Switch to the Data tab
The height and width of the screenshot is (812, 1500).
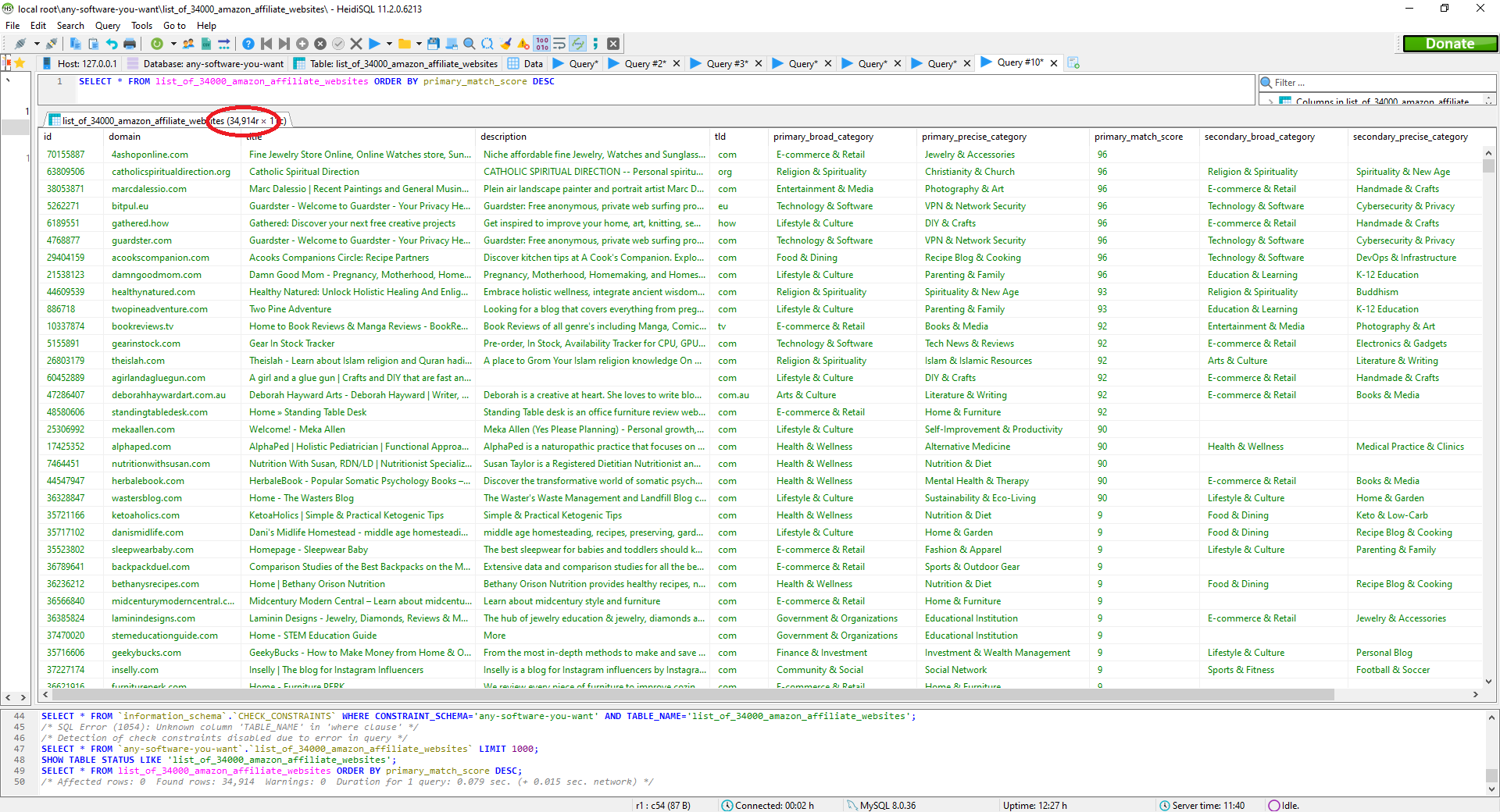point(525,63)
